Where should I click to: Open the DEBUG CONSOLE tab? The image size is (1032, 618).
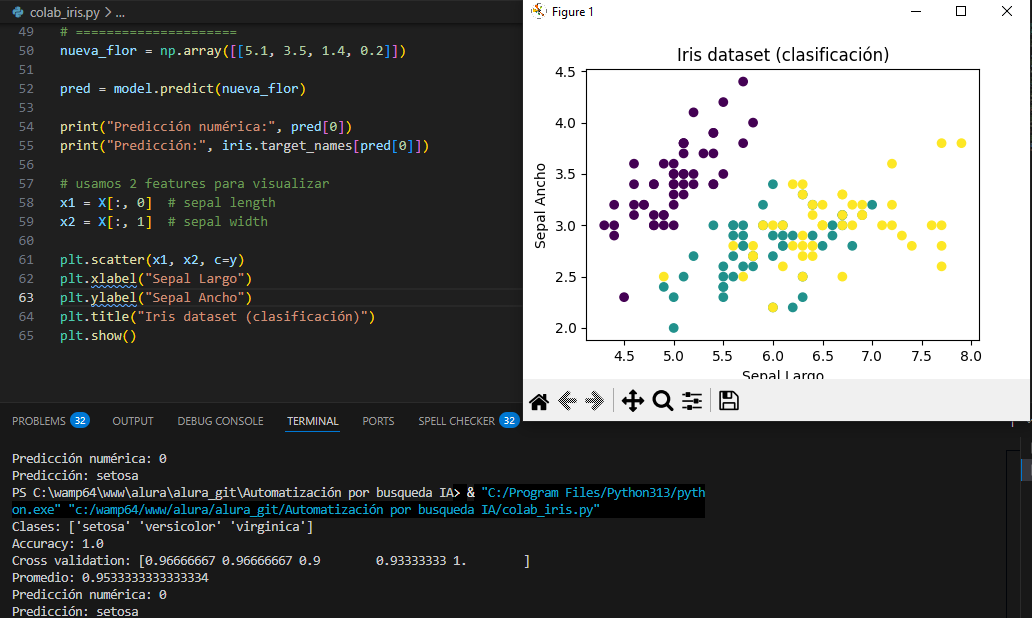point(220,421)
